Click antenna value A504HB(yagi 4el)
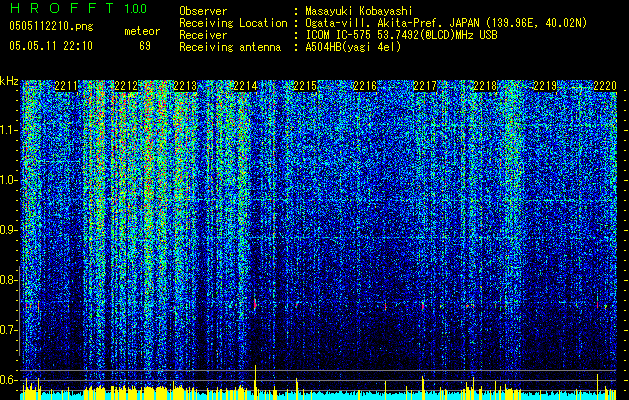629x400 pixels. [x=353, y=47]
